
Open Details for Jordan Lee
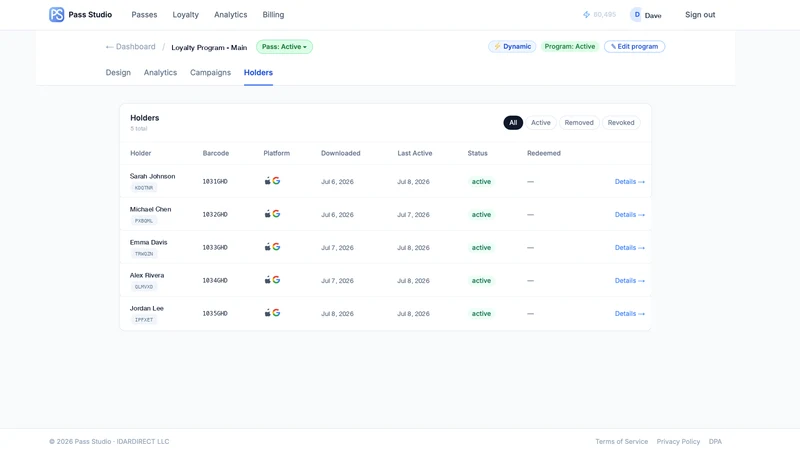pyautogui.click(x=630, y=314)
